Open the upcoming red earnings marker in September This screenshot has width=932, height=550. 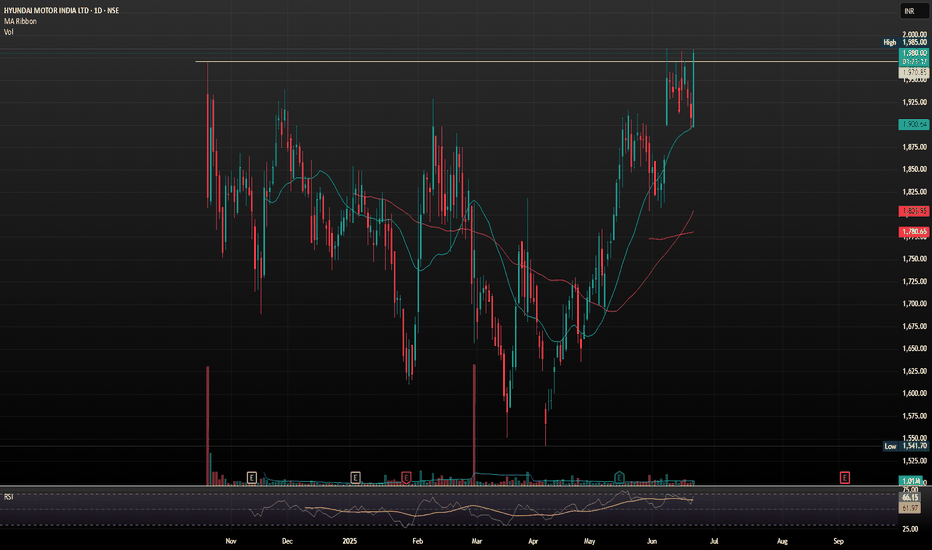click(844, 477)
